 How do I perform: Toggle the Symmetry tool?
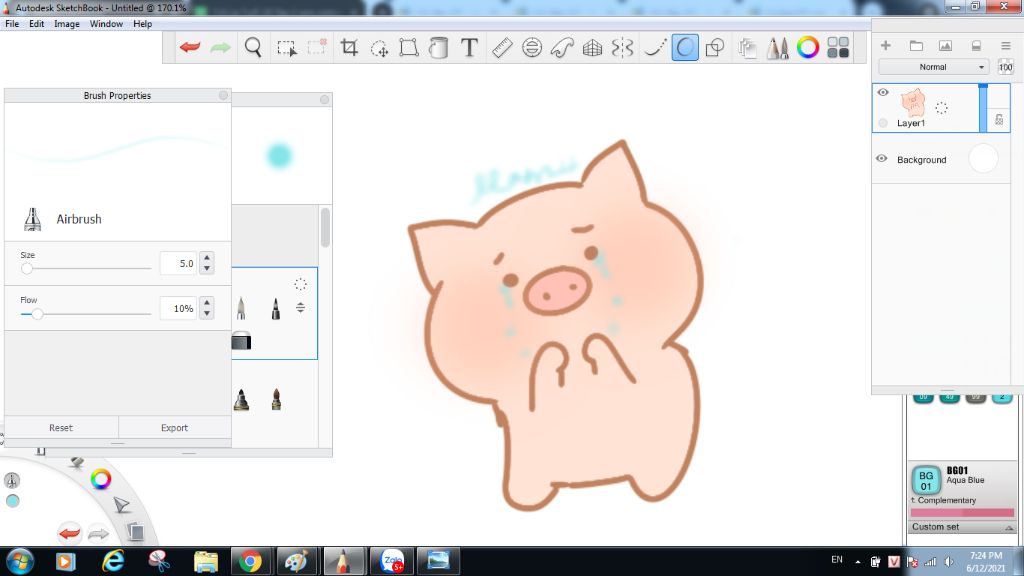pos(622,48)
